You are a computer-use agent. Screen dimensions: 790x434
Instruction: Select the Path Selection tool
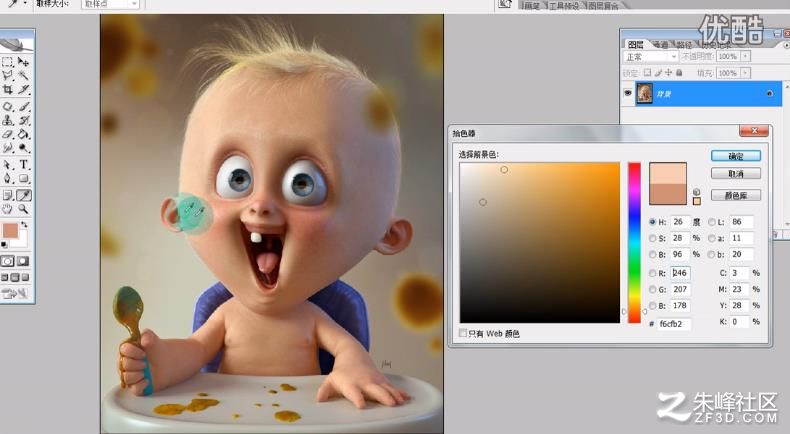[x=8, y=165]
